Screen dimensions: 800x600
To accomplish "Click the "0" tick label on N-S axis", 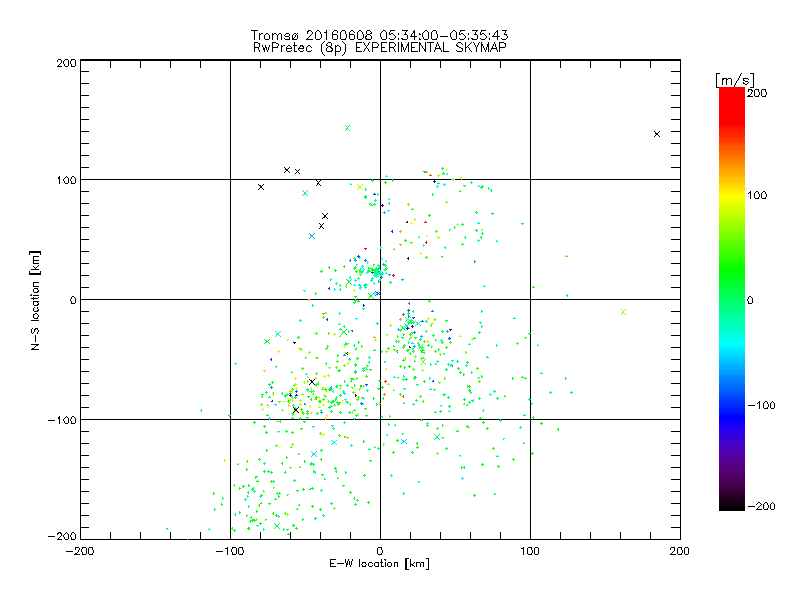I will coord(73,300).
